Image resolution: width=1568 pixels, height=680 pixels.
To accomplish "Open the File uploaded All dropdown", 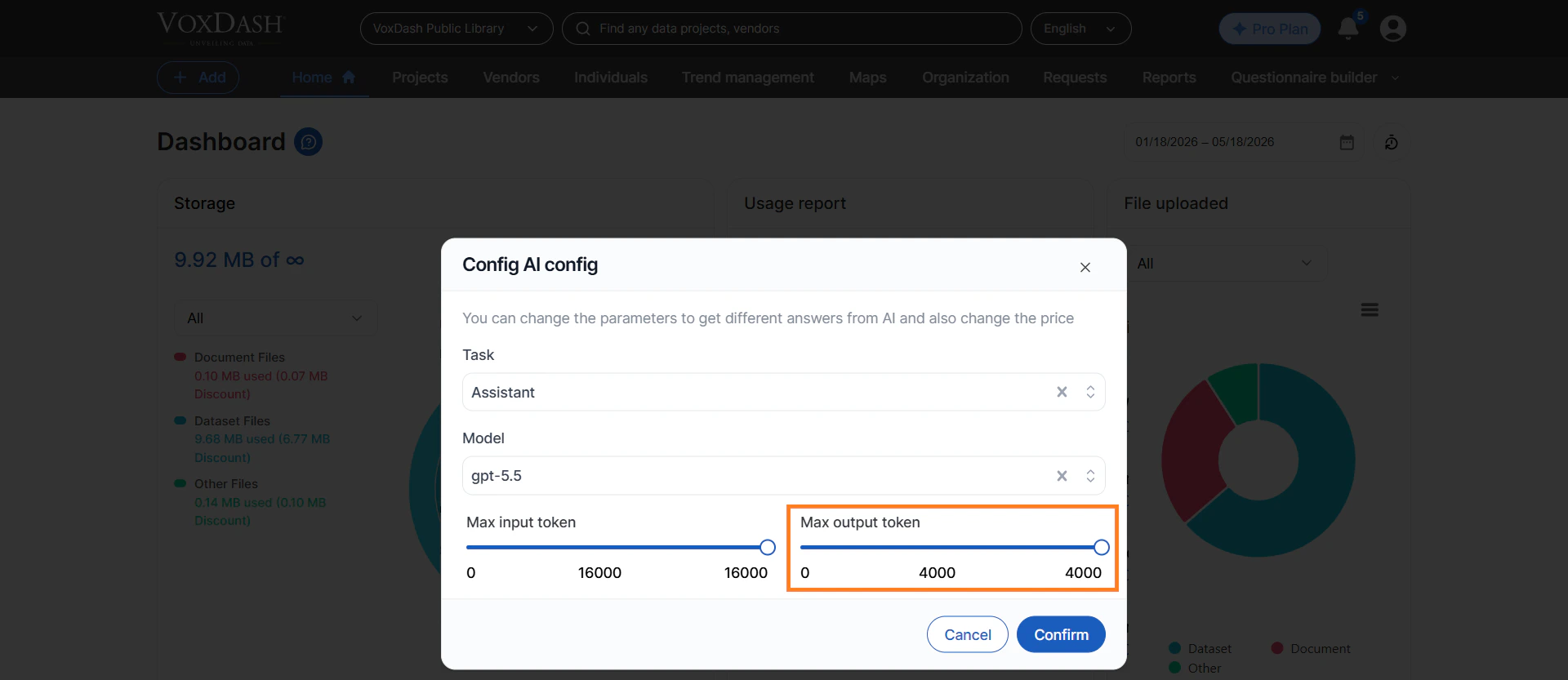I will pos(1225,264).
